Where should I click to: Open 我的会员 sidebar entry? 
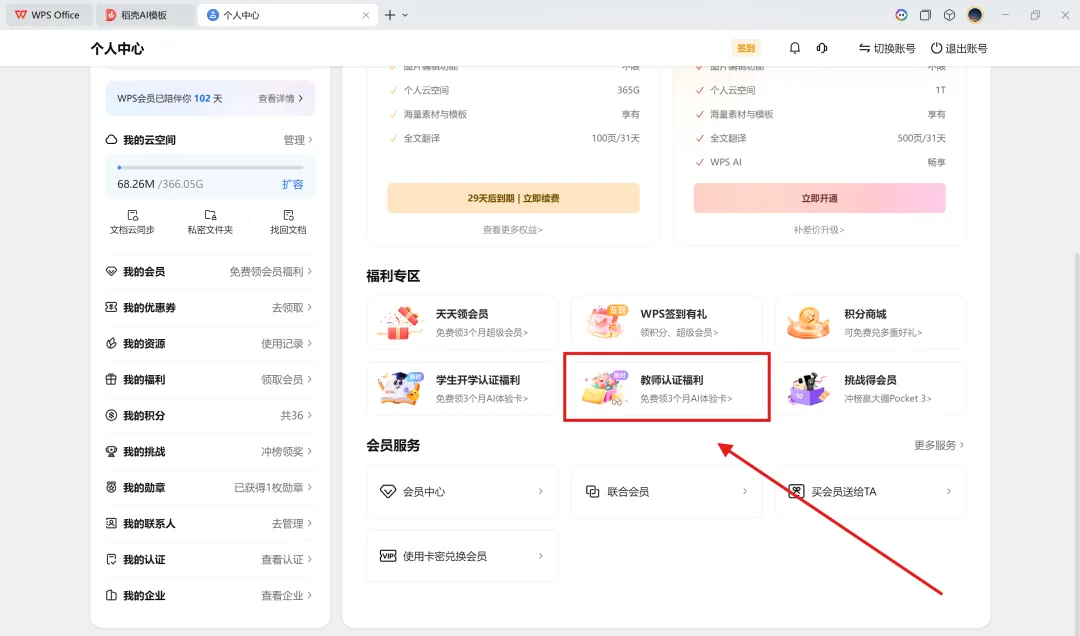click(x=209, y=271)
